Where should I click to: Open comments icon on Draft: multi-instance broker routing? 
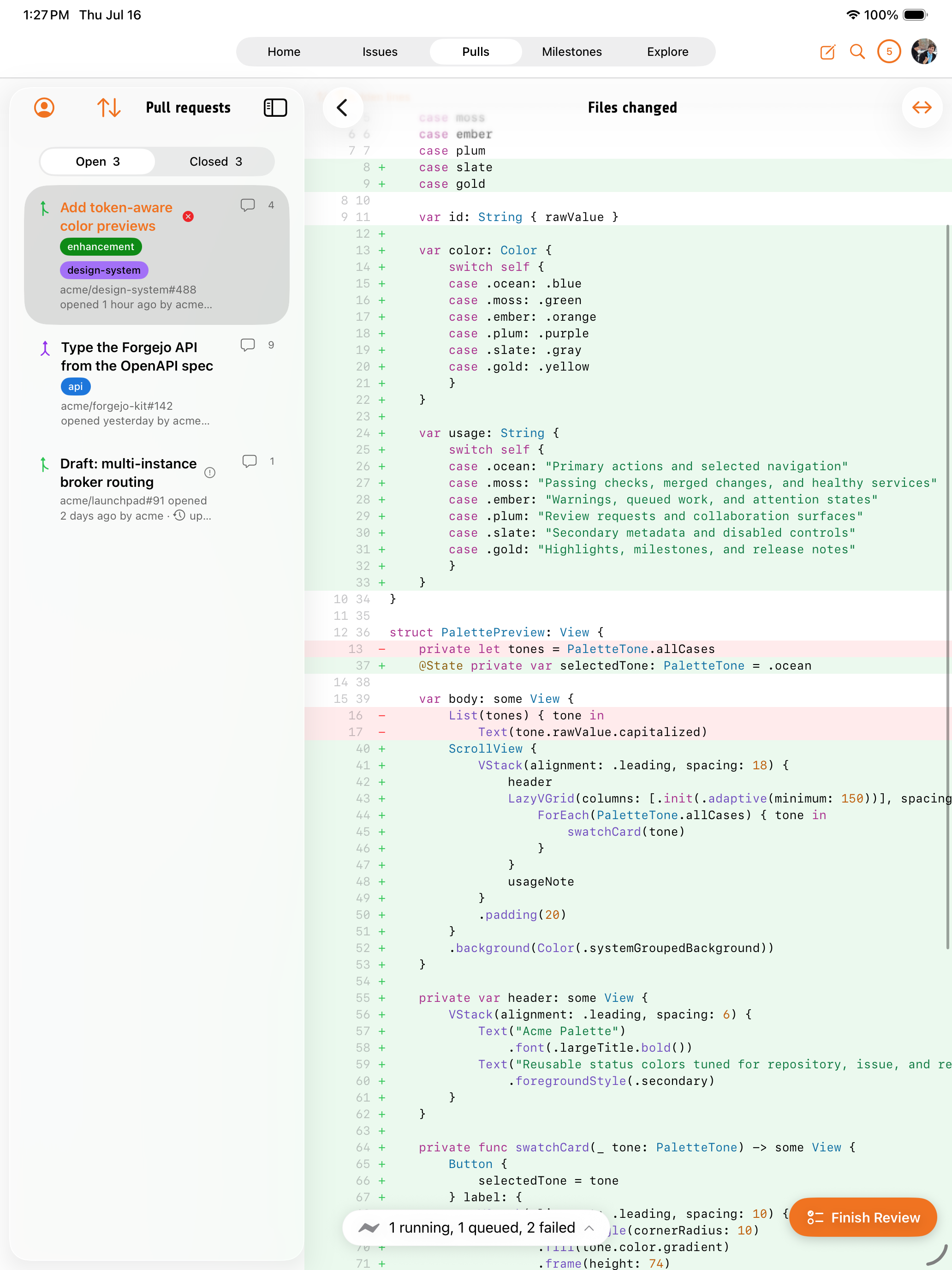(x=249, y=461)
